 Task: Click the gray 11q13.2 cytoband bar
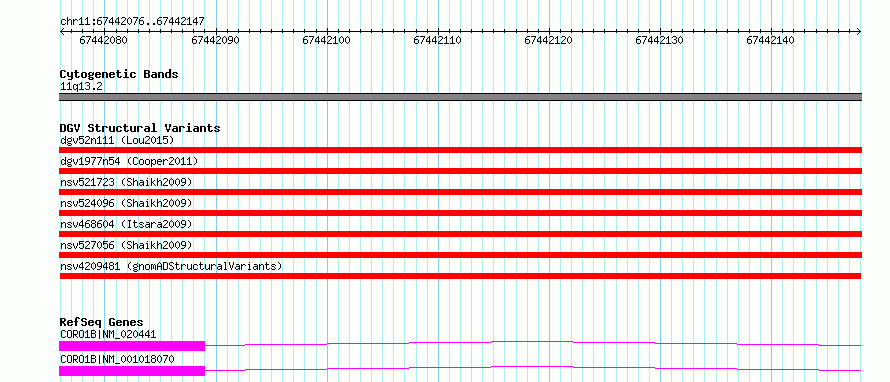460,97
